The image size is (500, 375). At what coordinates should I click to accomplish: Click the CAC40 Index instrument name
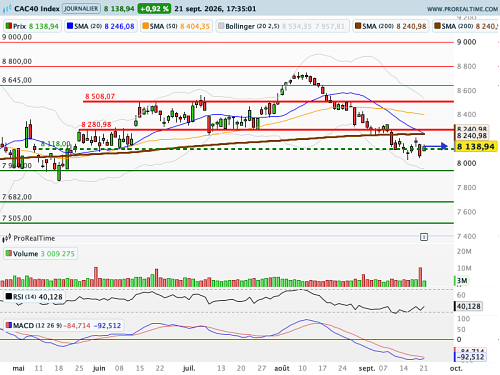[x=37, y=9]
